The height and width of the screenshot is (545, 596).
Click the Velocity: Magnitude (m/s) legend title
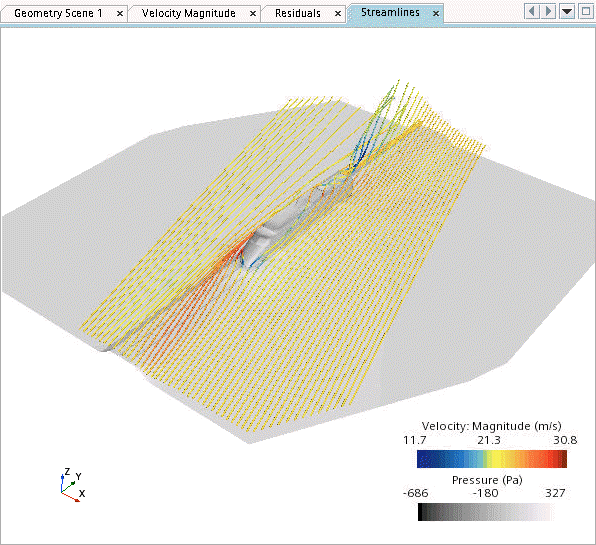491,426
